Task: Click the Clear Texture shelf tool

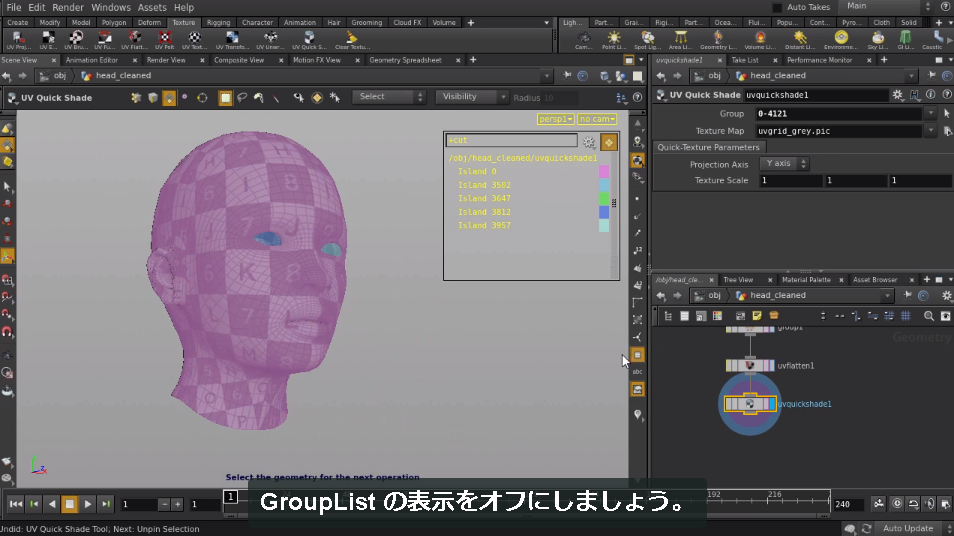Action: click(351, 40)
